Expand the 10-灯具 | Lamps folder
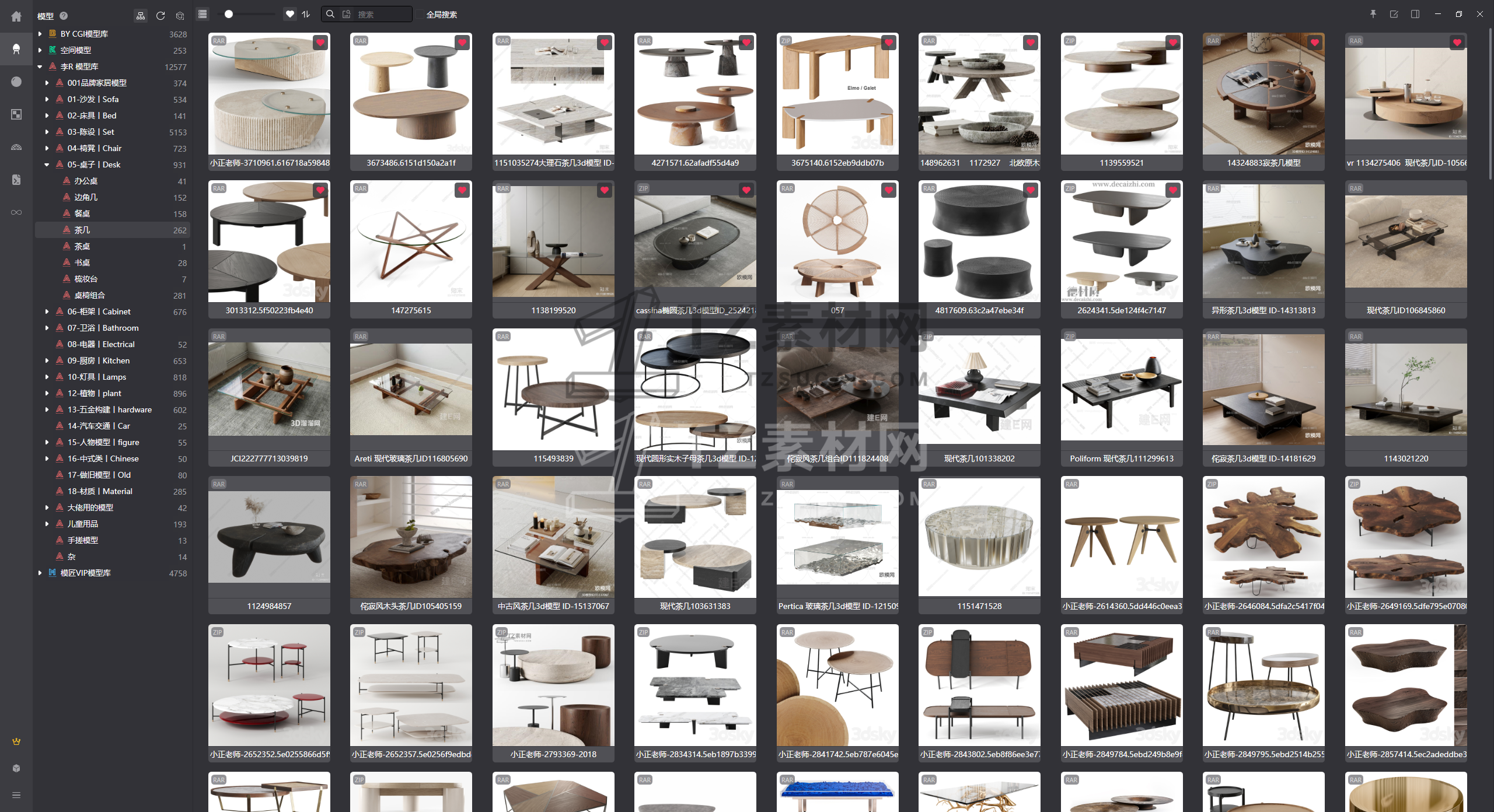Image resolution: width=1494 pixels, height=812 pixels. pos(47,377)
